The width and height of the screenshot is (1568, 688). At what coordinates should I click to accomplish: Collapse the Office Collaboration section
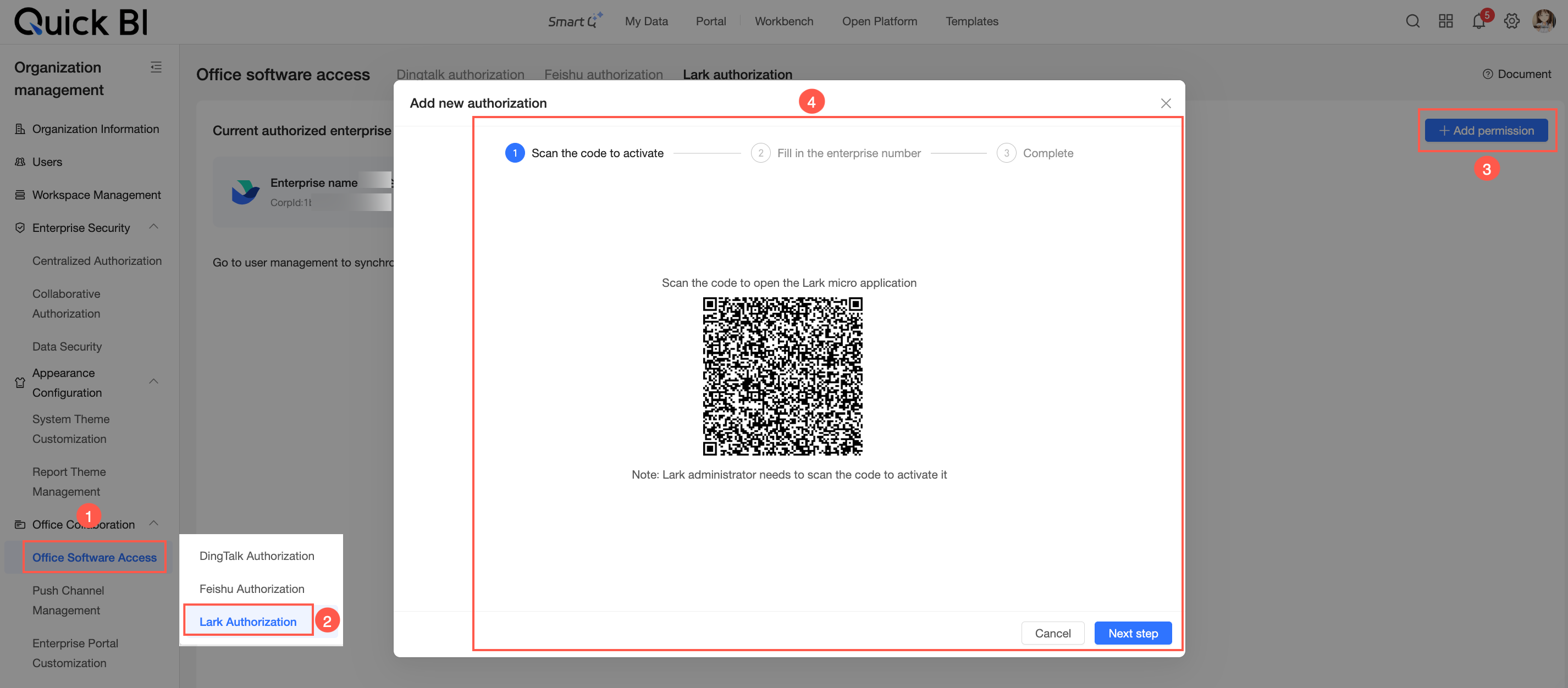pos(153,523)
